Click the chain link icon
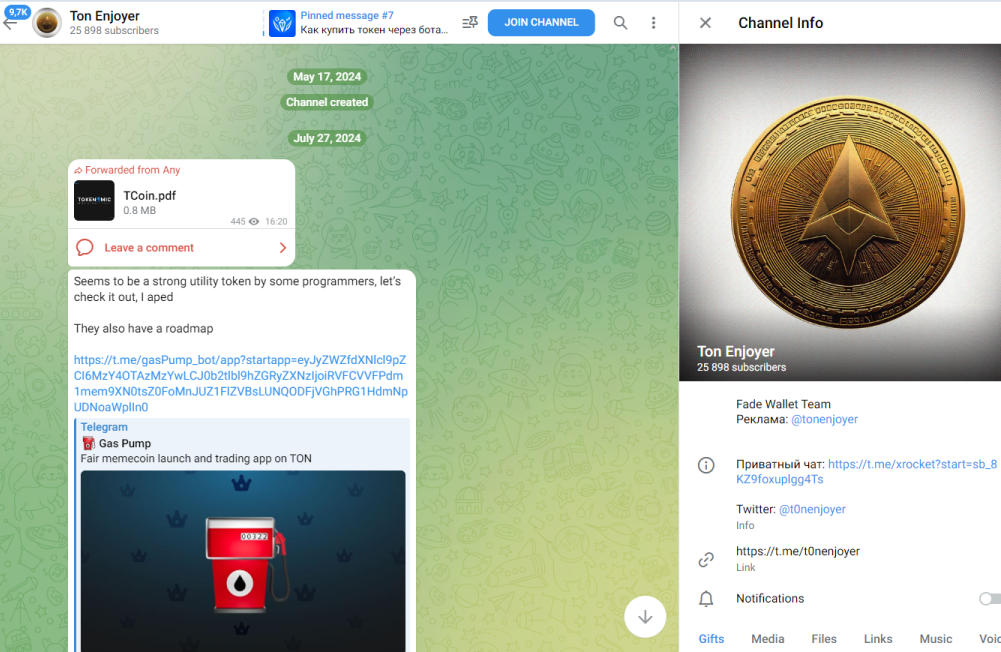 point(706,559)
